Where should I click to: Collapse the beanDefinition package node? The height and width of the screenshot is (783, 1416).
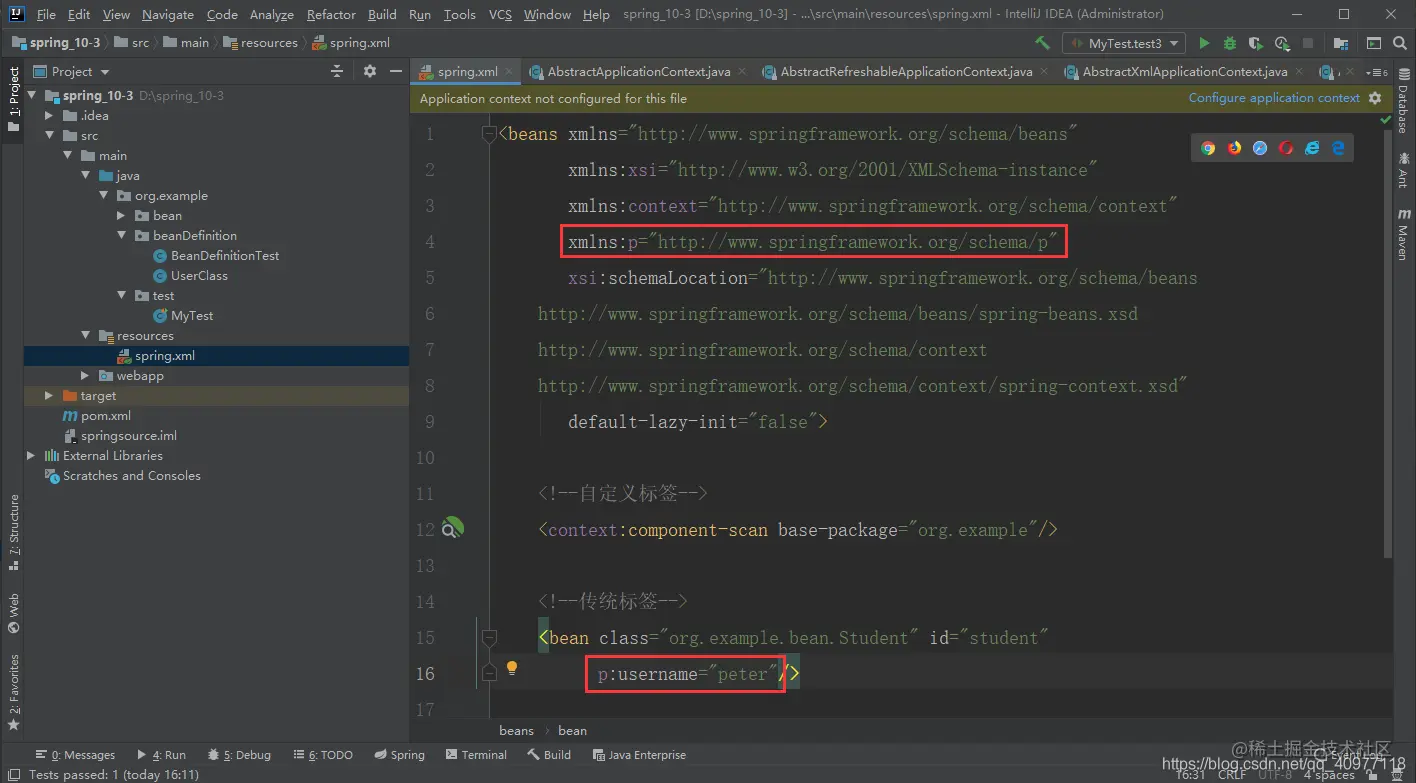point(121,236)
